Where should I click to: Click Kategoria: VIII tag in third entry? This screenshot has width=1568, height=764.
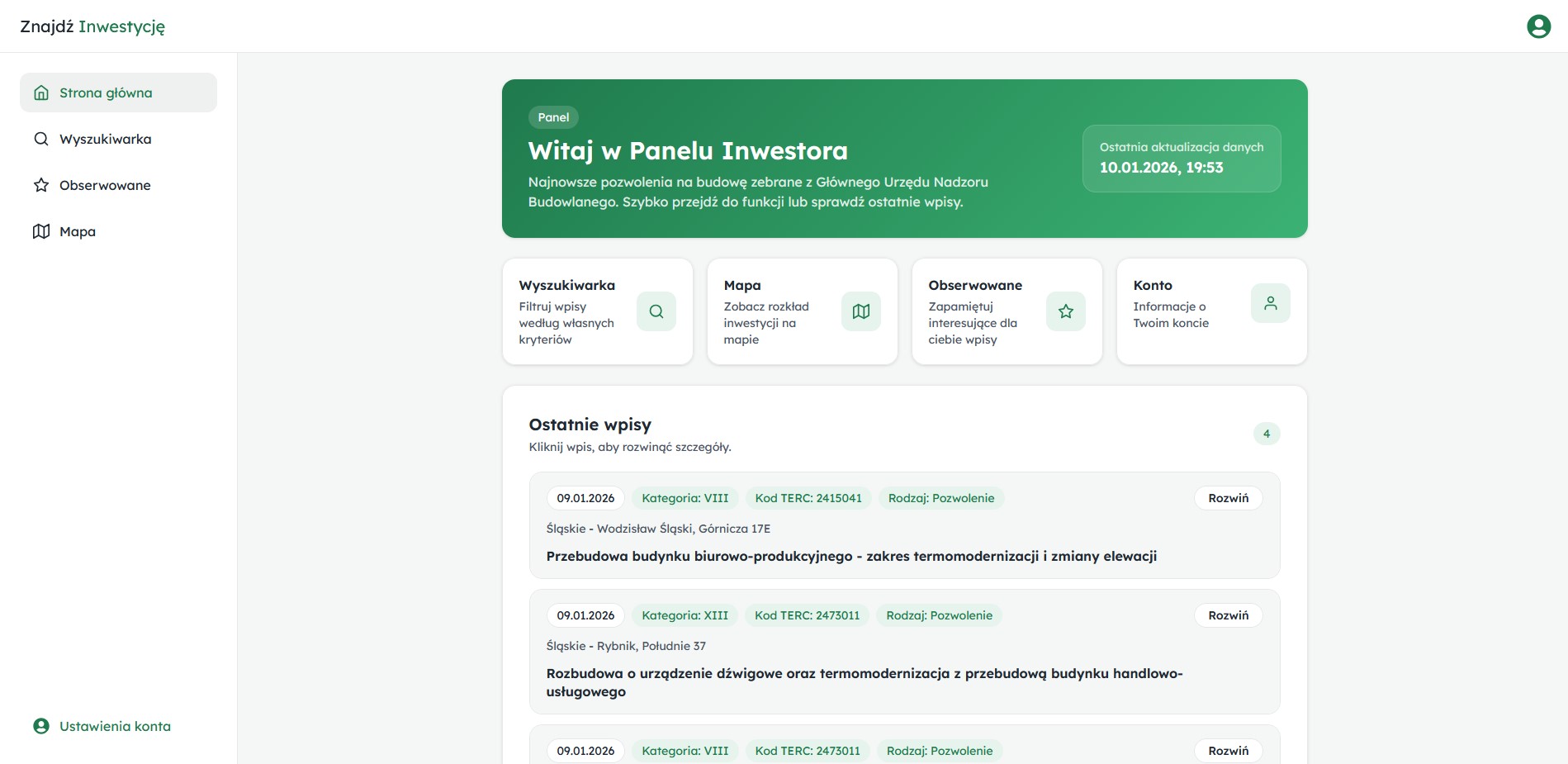click(685, 751)
